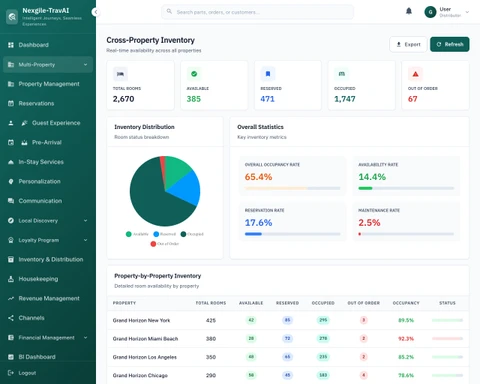The height and width of the screenshot is (384, 480).
Task: Open the Dashboard menu item
Action: coord(48,45)
